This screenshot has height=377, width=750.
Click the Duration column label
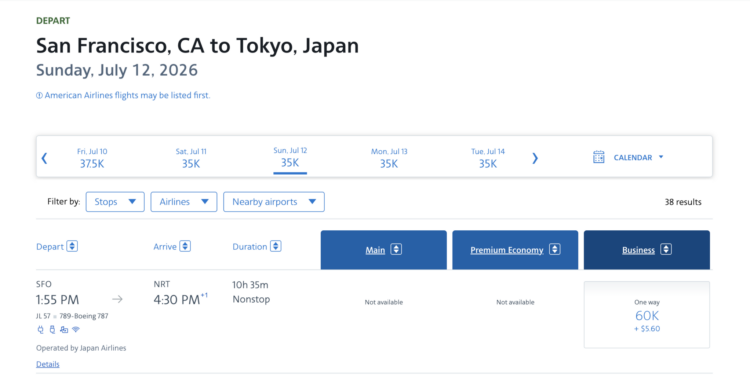click(x=250, y=246)
